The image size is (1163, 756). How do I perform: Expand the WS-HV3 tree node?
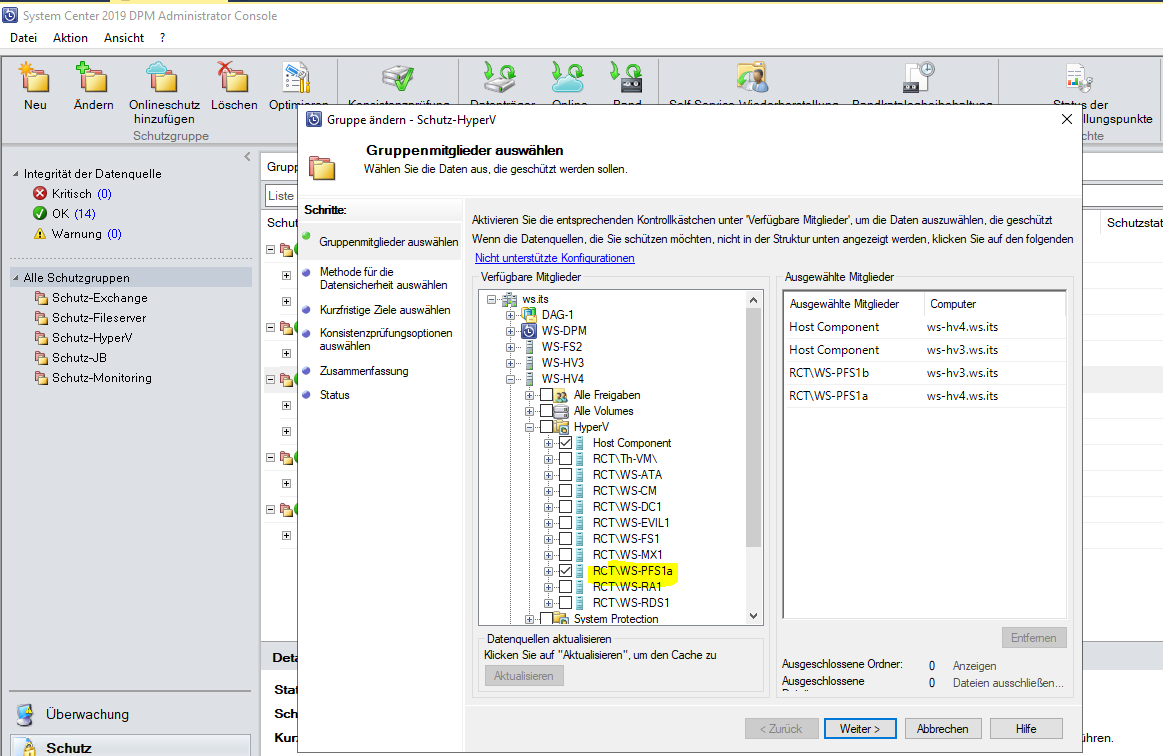(x=510, y=363)
